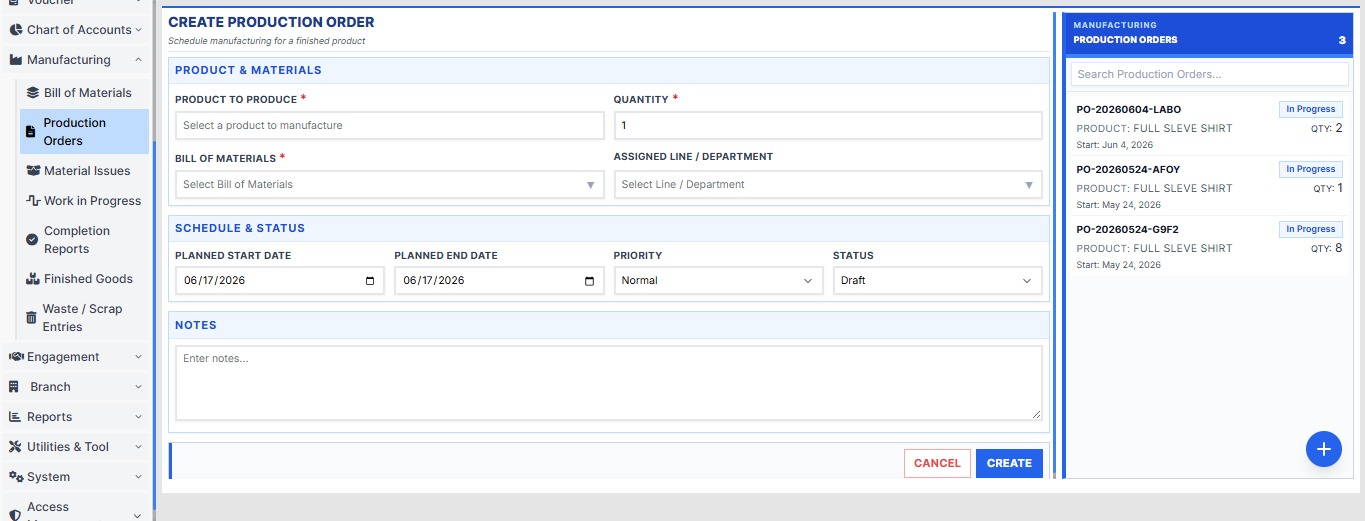
Task: Click the Engagement handshake icon
Action: pyautogui.click(x=16, y=357)
